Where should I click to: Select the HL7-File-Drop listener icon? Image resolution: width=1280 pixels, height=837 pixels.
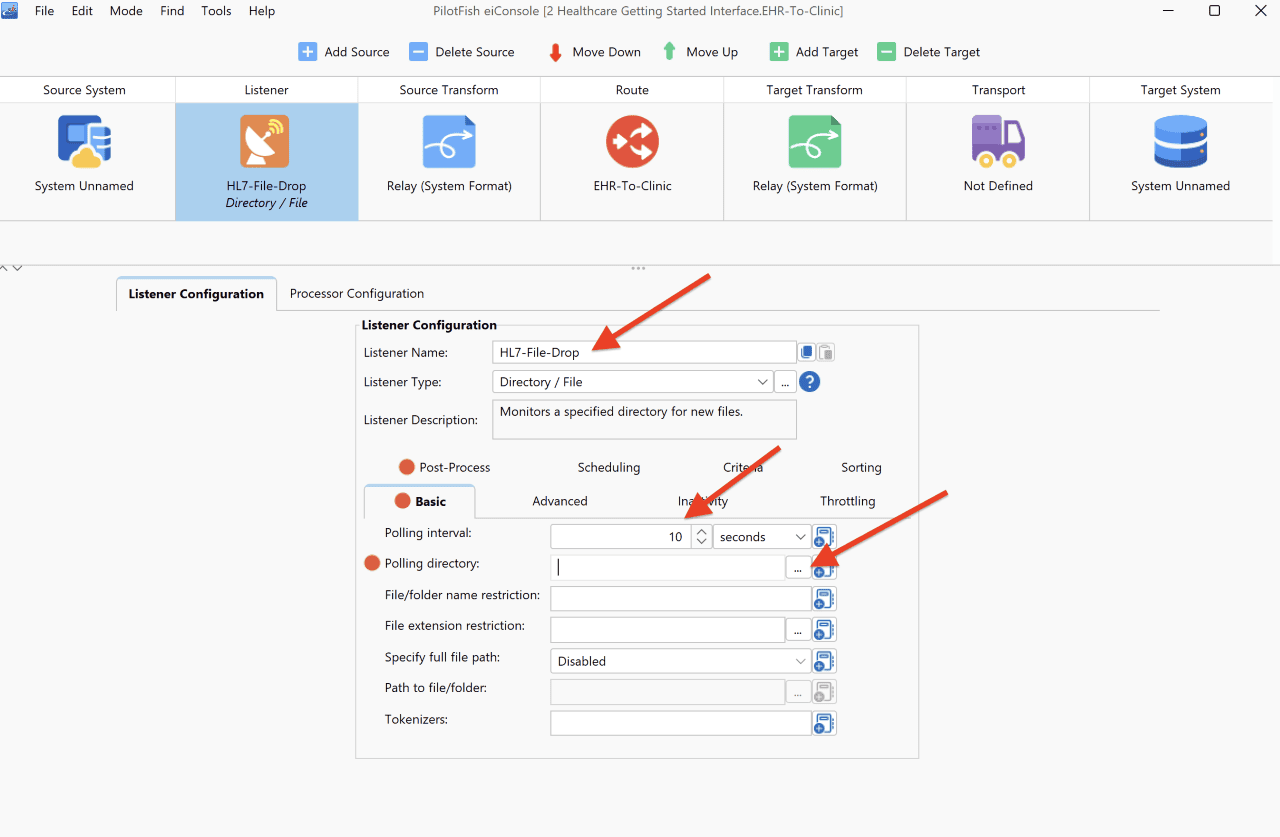tap(265, 141)
